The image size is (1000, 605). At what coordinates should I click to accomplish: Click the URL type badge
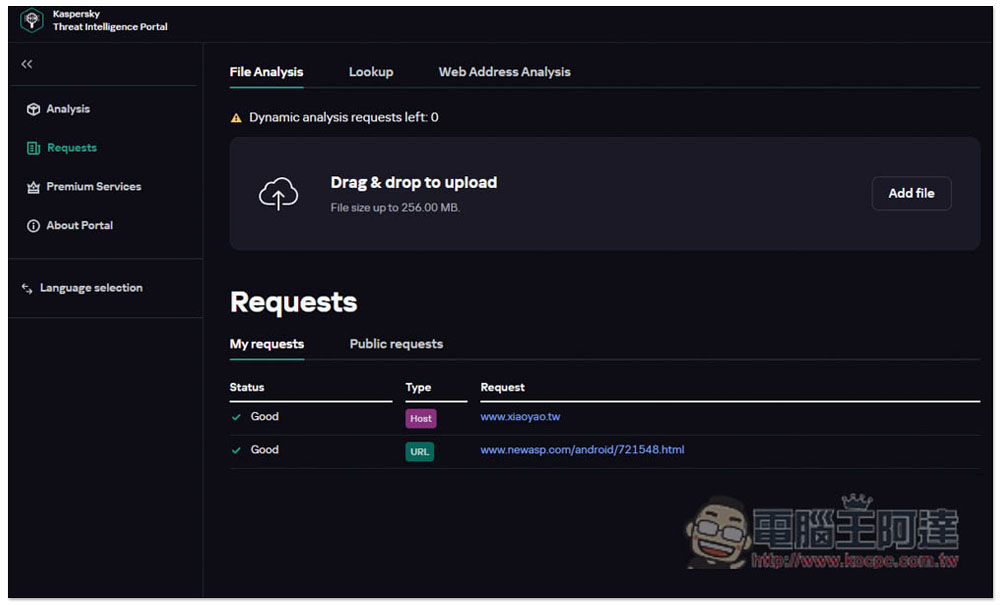(x=420, y=452)
